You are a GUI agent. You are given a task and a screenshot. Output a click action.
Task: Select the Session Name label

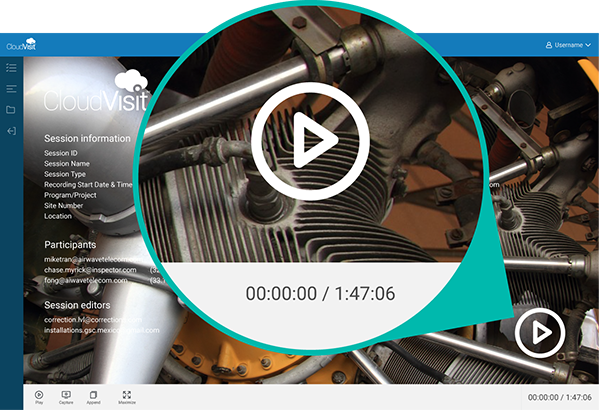67,164
